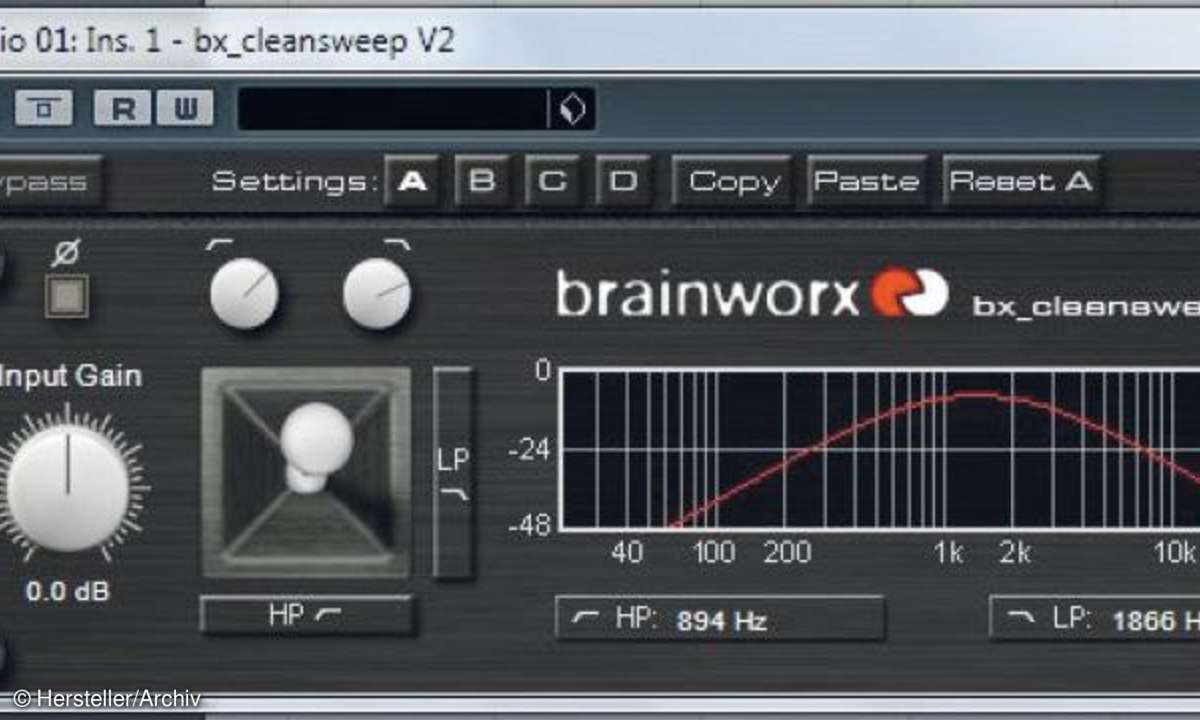Toggle the Write automation W button
This screenshot has height=720, width=1200.
pos(184,108)
